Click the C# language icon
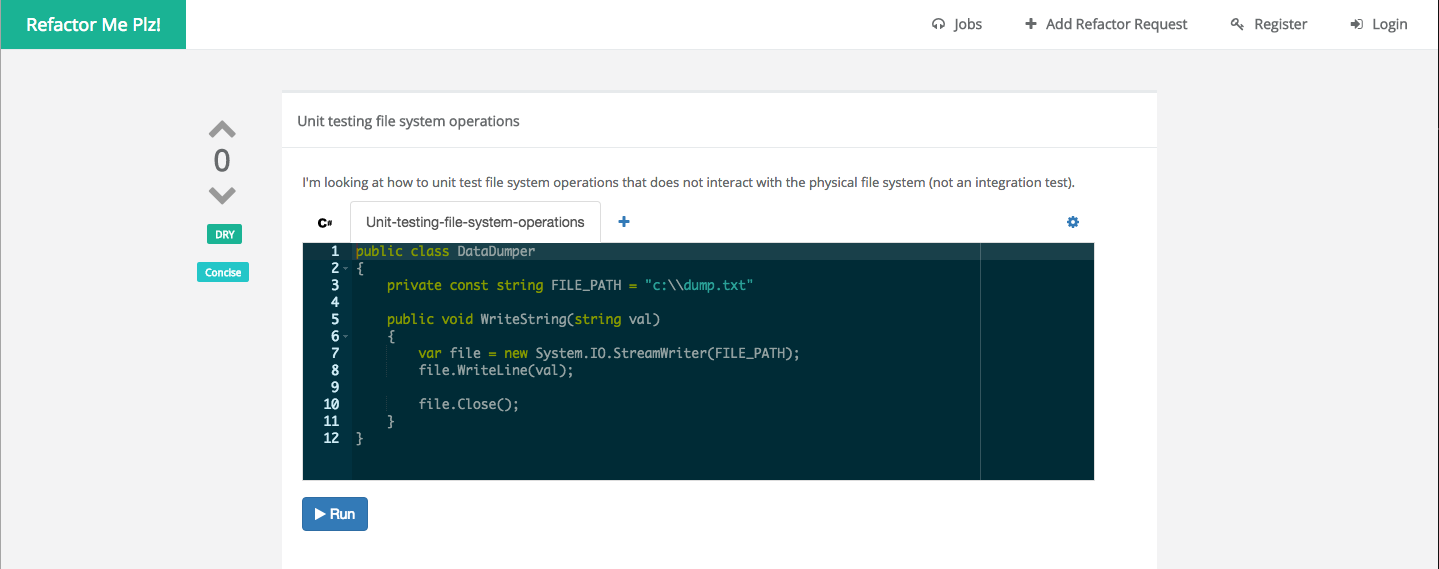The width and height of the screenshot is (1439, 569). pyautogui.click(x=325, y=222)
